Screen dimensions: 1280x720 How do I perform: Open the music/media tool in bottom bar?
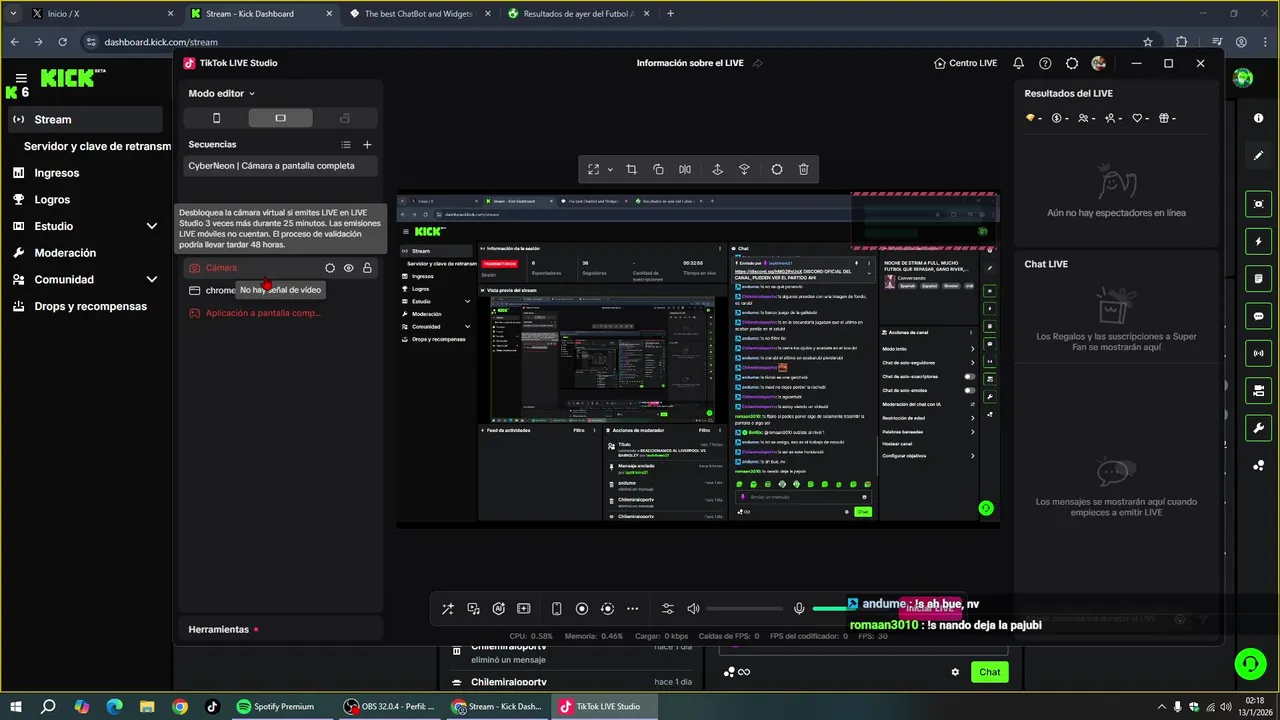click(473, 609)
